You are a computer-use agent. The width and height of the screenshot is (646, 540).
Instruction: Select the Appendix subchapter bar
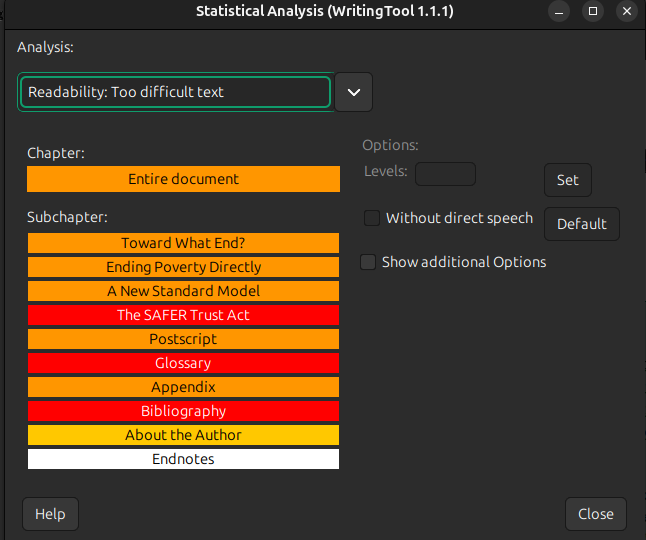[x=183, y=387]
